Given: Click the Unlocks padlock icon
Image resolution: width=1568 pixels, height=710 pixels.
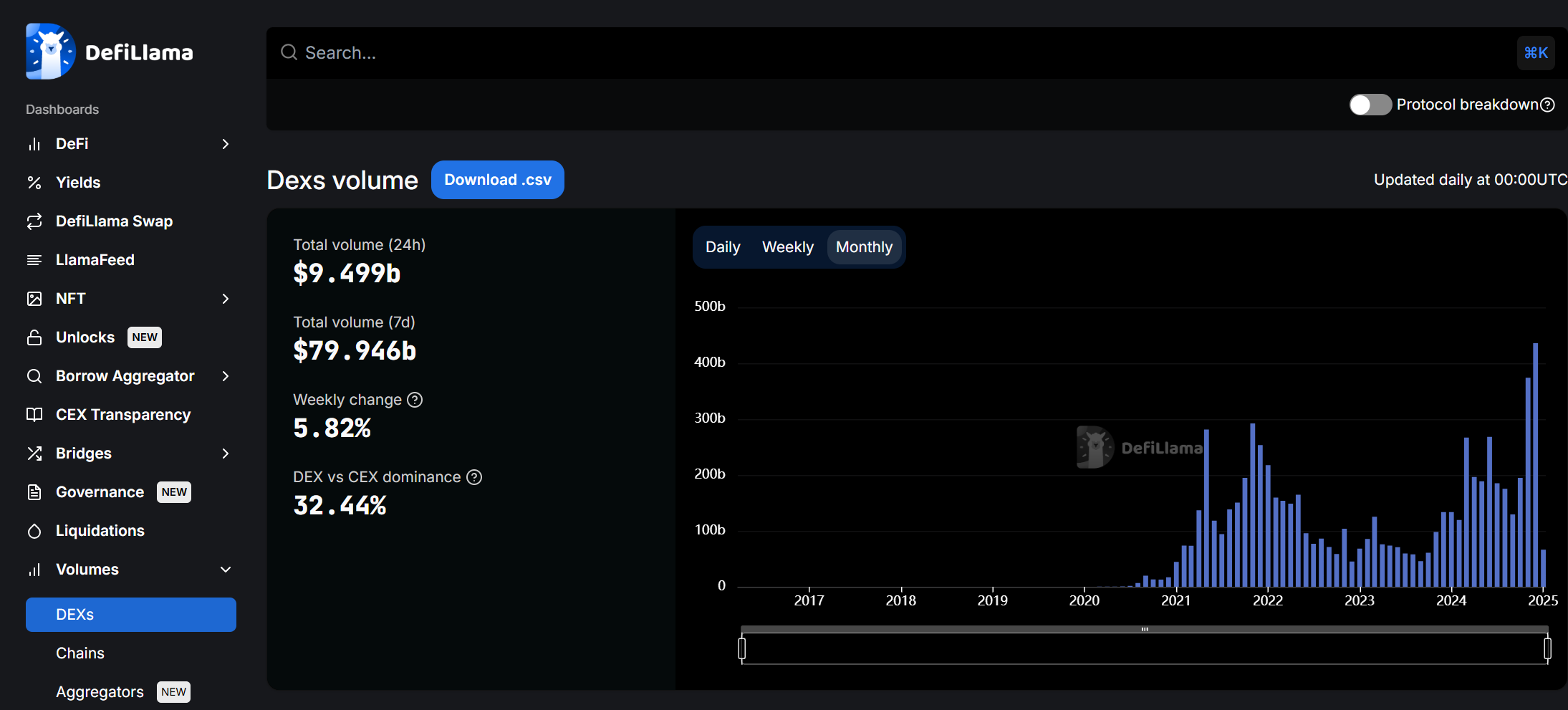Looking at the screenshot, I should coord(34,337).
